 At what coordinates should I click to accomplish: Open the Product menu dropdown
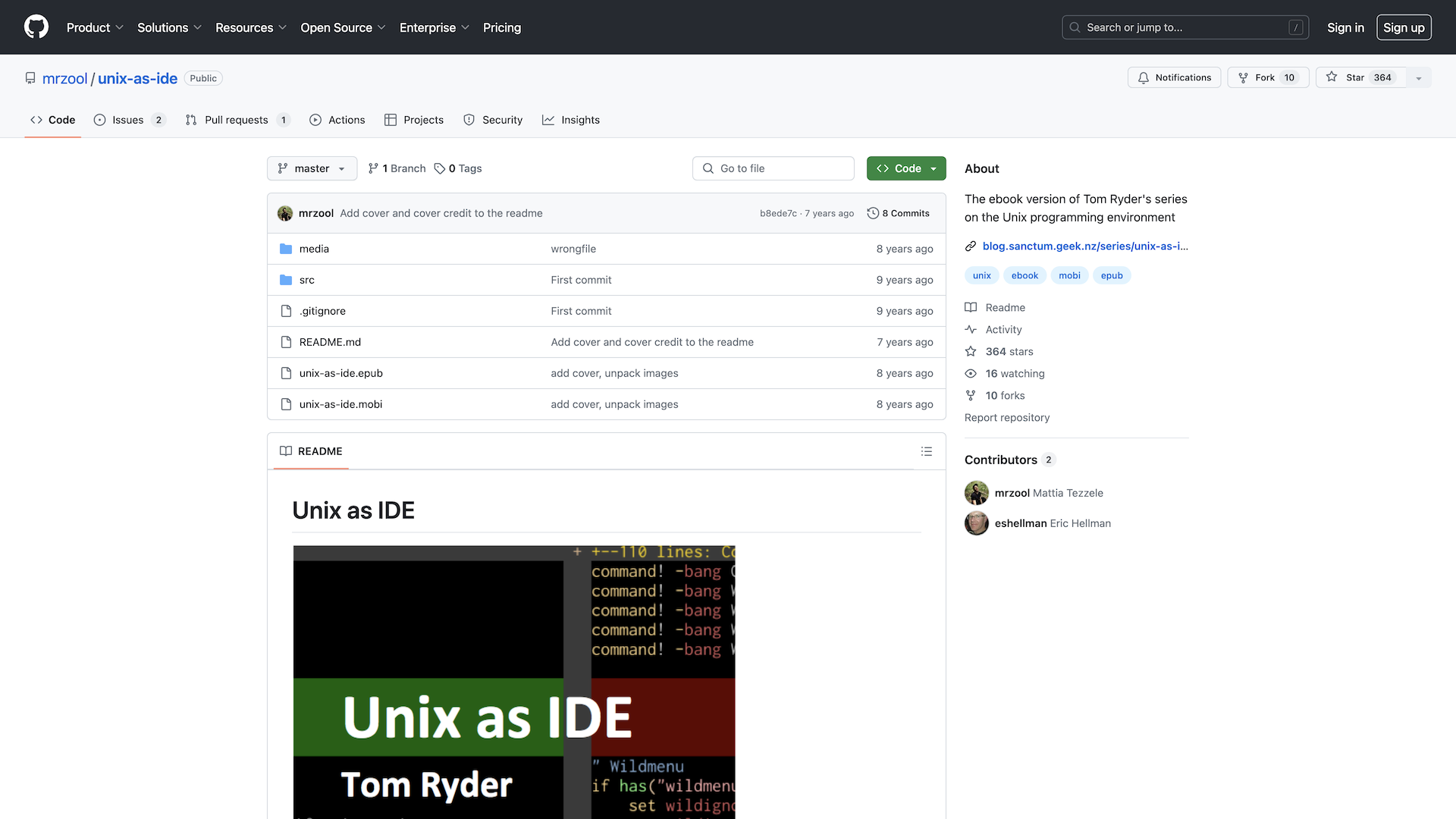click(x=95, y=27)
